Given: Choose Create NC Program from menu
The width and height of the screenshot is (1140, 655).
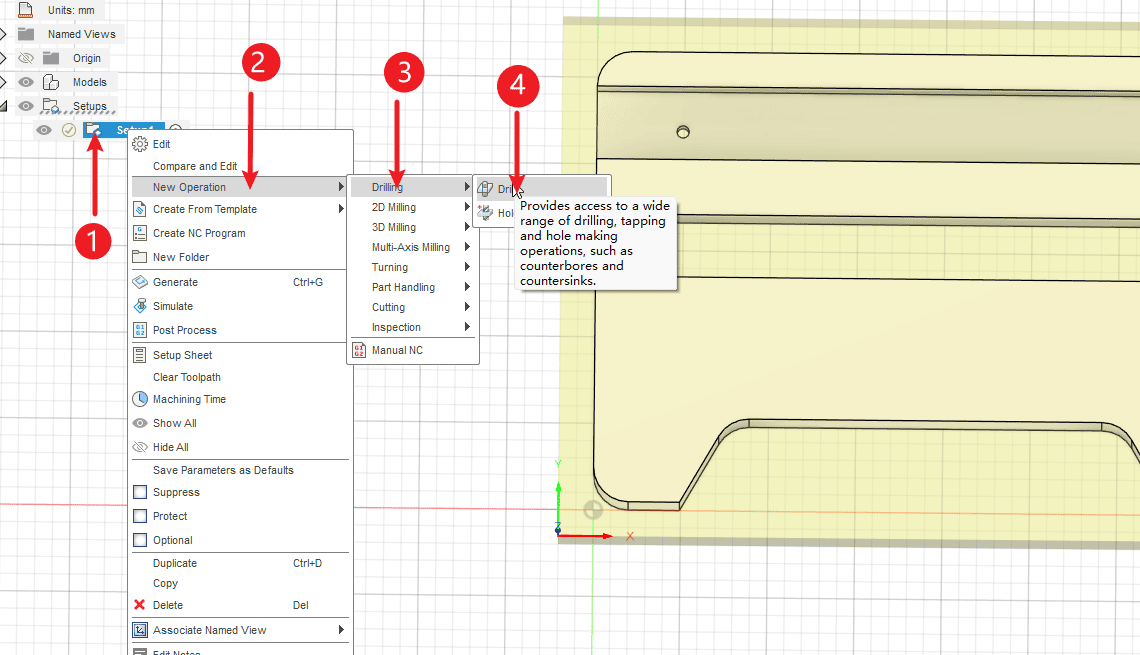Looking at the screenshot, I should [x=198, y=233].
